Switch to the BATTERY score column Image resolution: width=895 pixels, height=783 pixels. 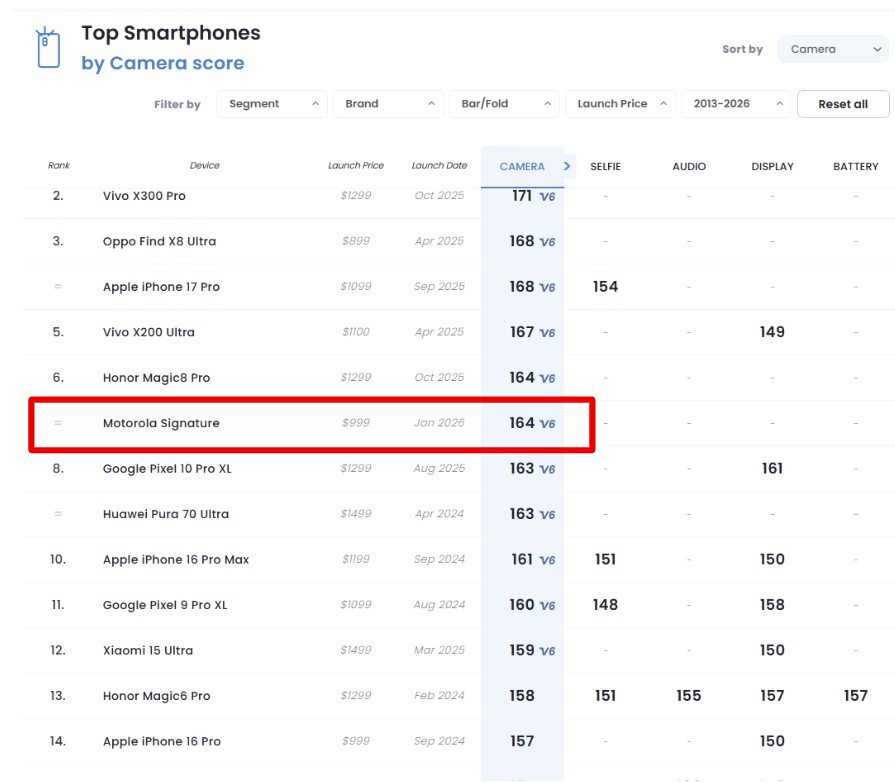coord(855,167)
